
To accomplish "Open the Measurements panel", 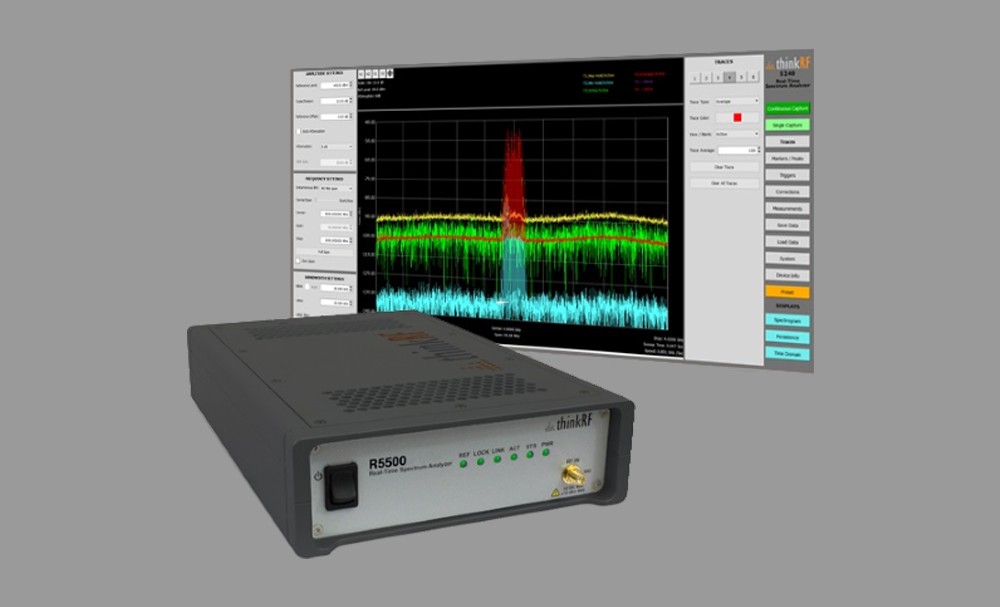I will pyautogui.click(x=788, y=208).
